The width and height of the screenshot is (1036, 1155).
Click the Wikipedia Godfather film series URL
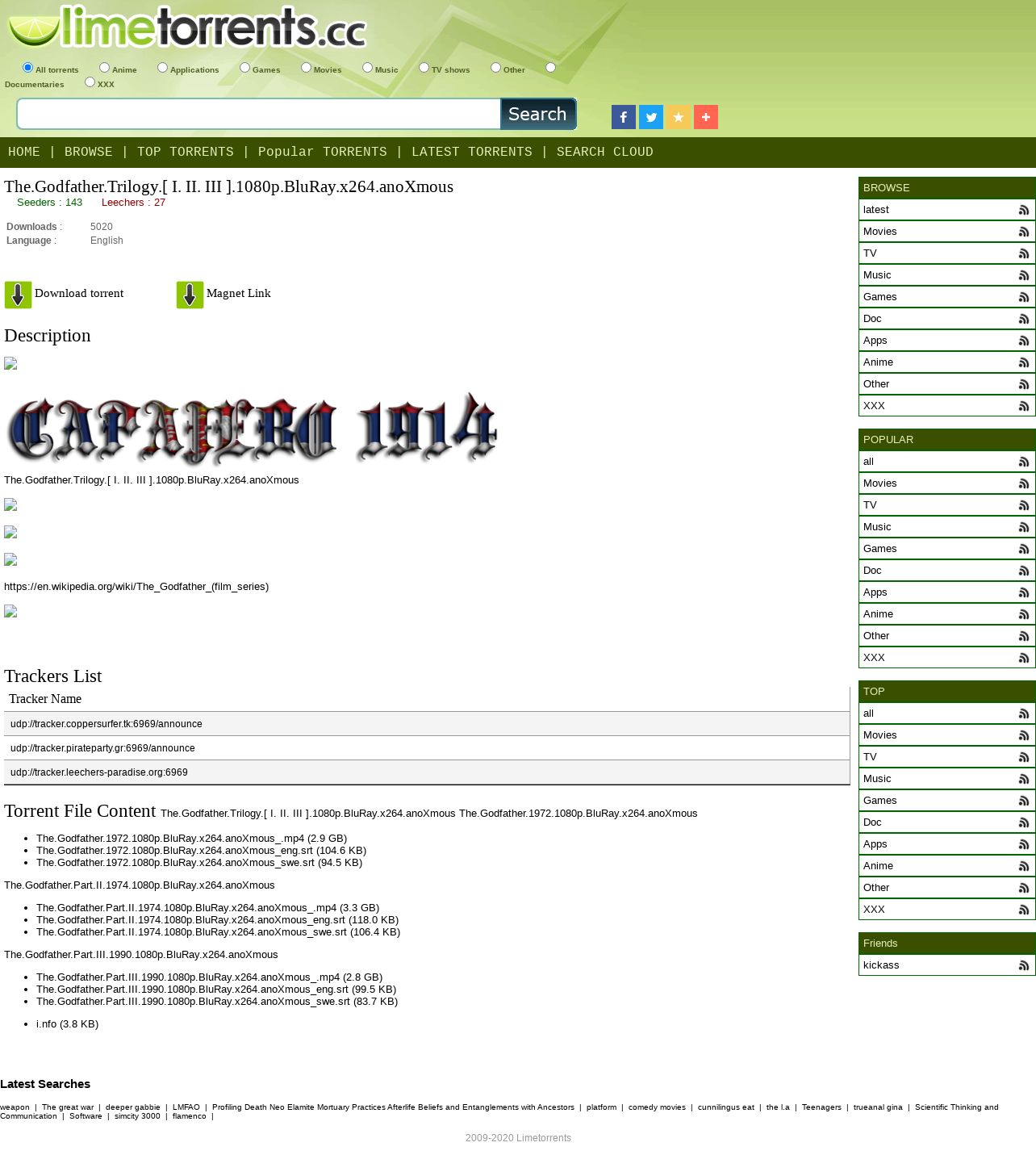tap(136, 587)
